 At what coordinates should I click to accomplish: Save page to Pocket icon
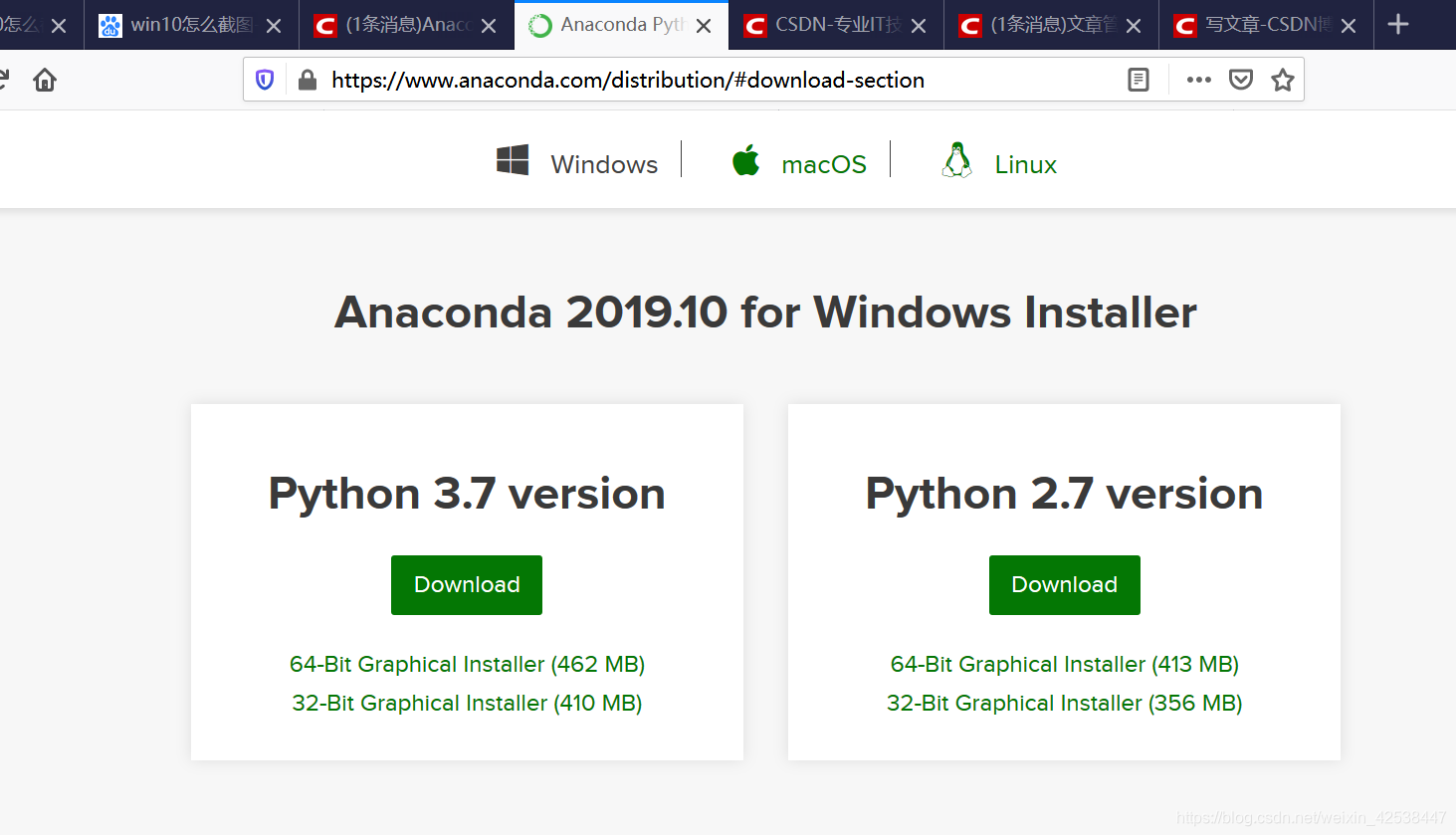click(x=1241, y=80)
